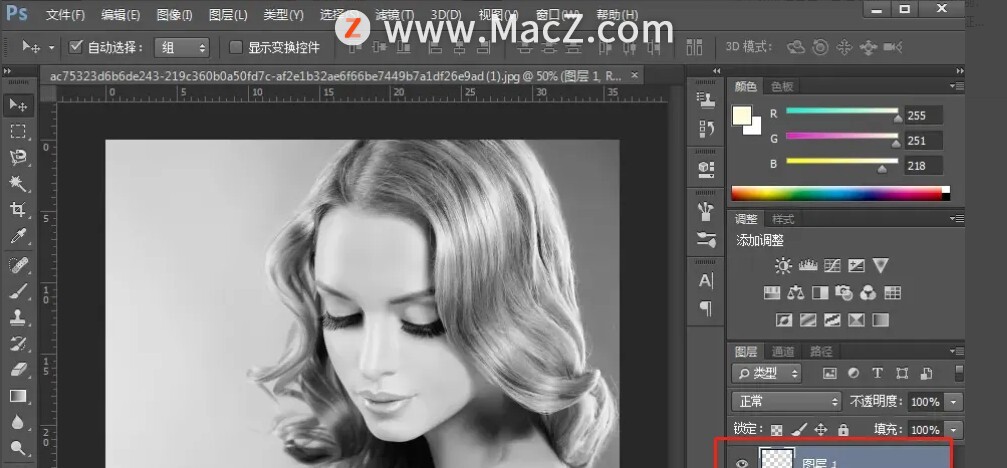Add a Black & White adjustment

pyautogui.click(x=820, y=293)
